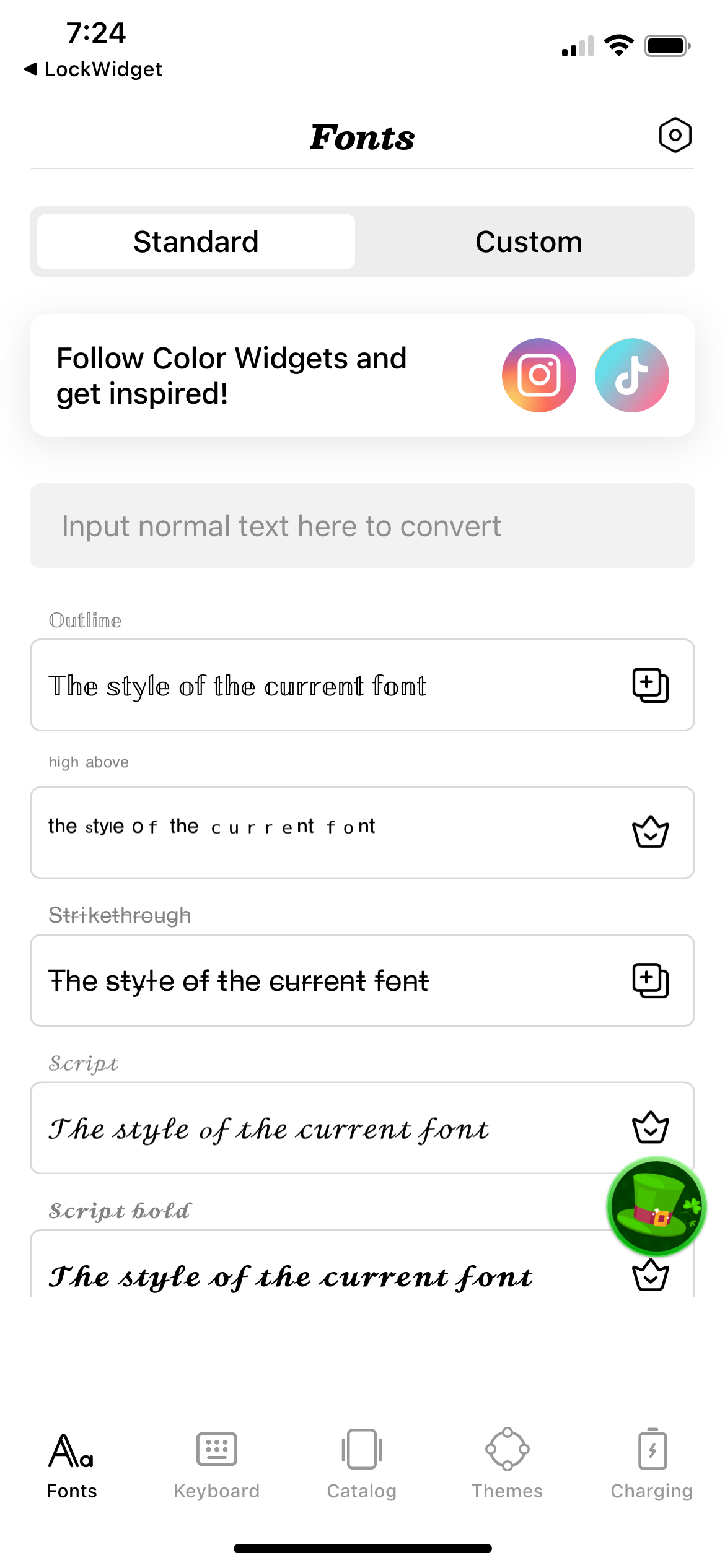725x1568 pixels.
Task: Tap the crown icon for Script bold font
Action: (650, 1276)
